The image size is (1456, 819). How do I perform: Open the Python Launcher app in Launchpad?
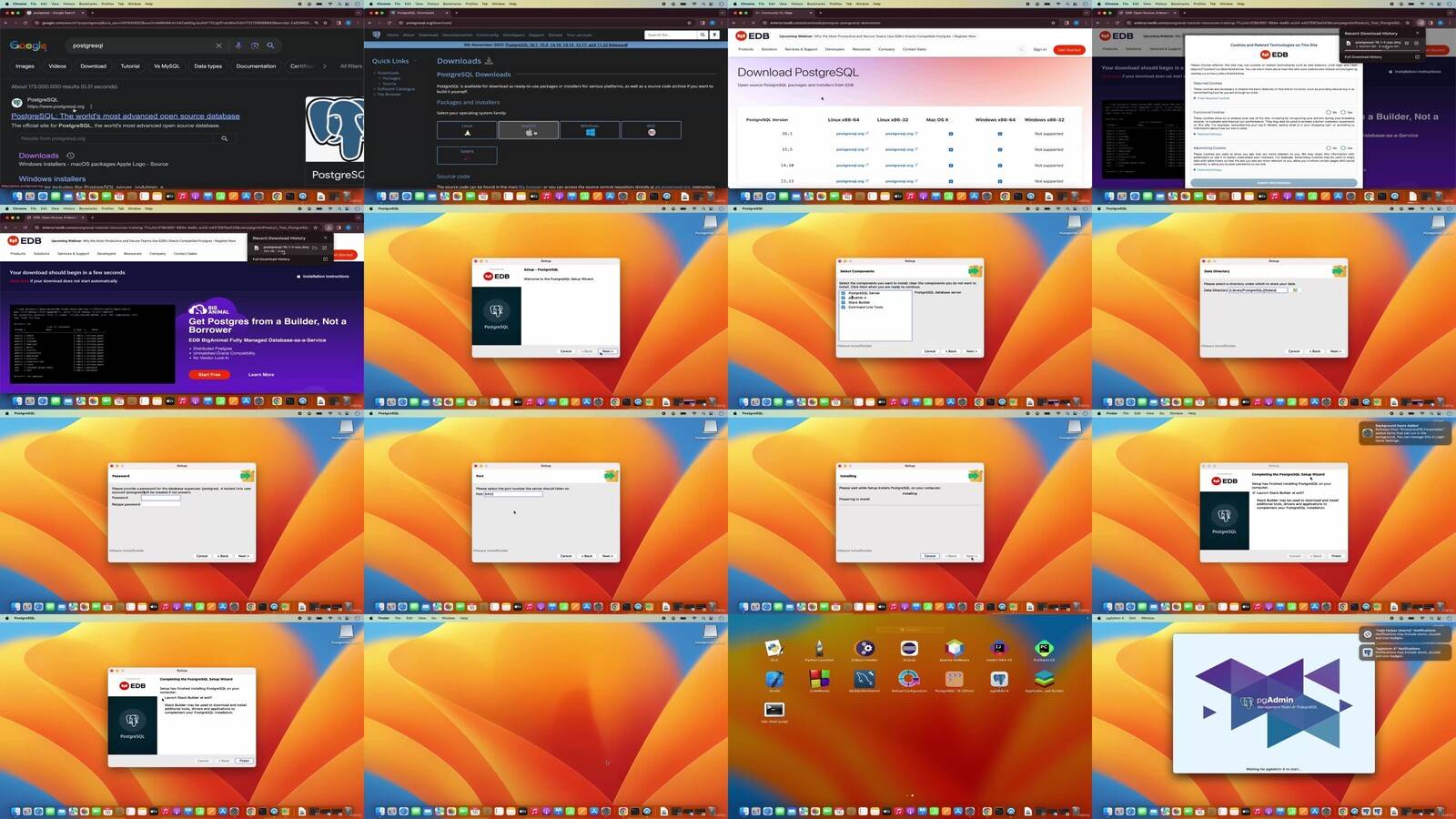[819, 650]
